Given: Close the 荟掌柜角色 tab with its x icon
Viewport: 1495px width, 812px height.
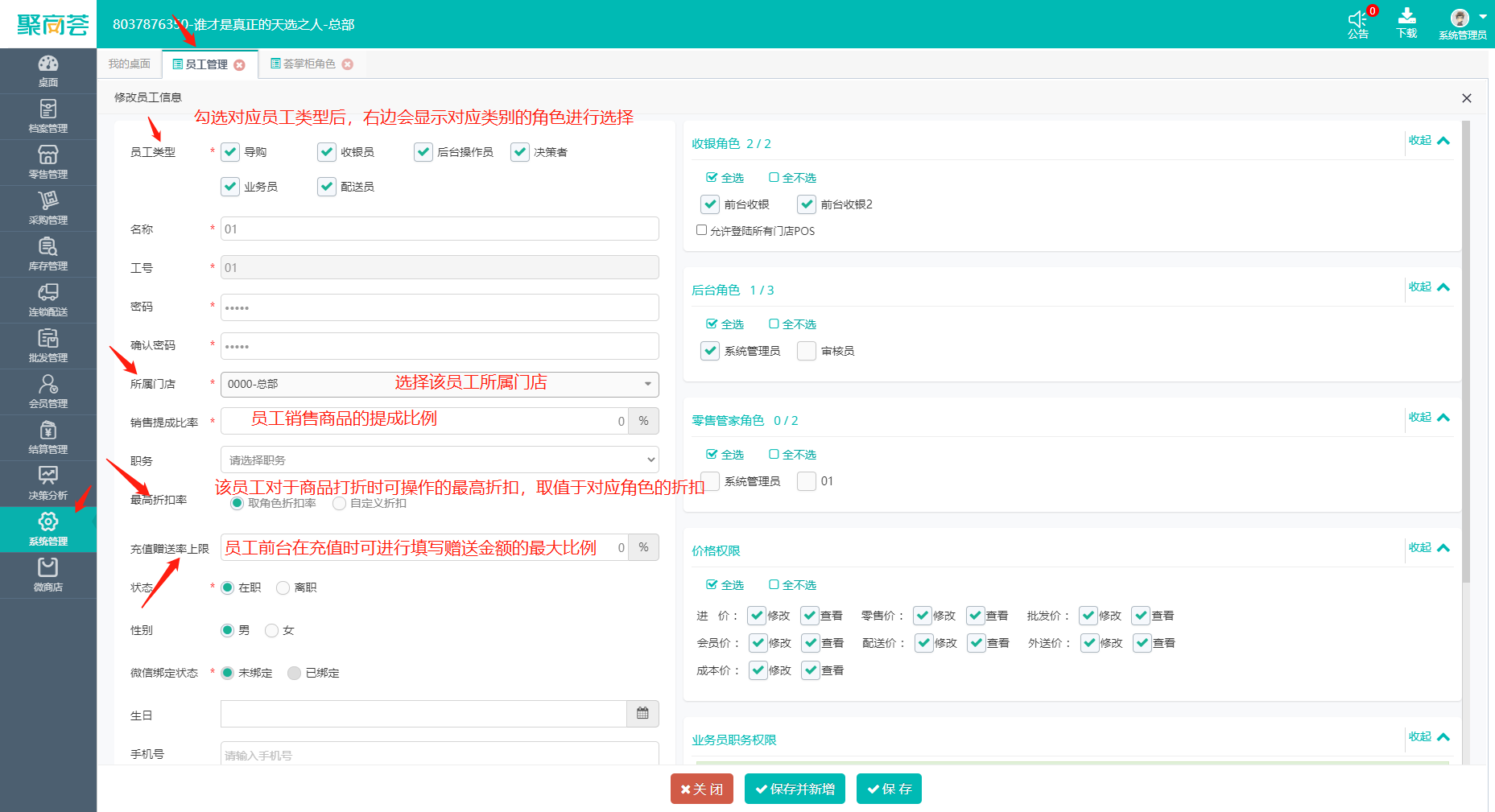Looking at the screenshot, I should click(x=348, y=64).
